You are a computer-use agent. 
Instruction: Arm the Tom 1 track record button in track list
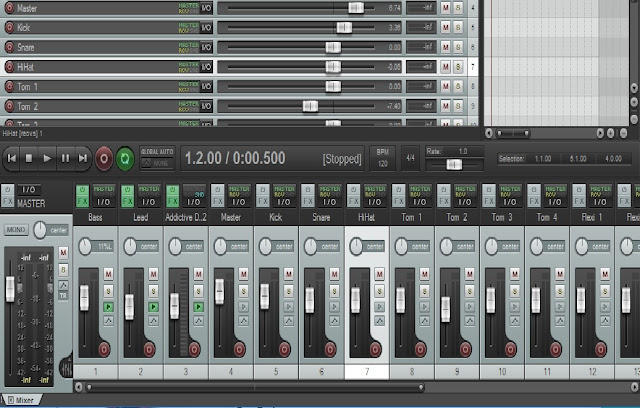(x=9, y=86)
